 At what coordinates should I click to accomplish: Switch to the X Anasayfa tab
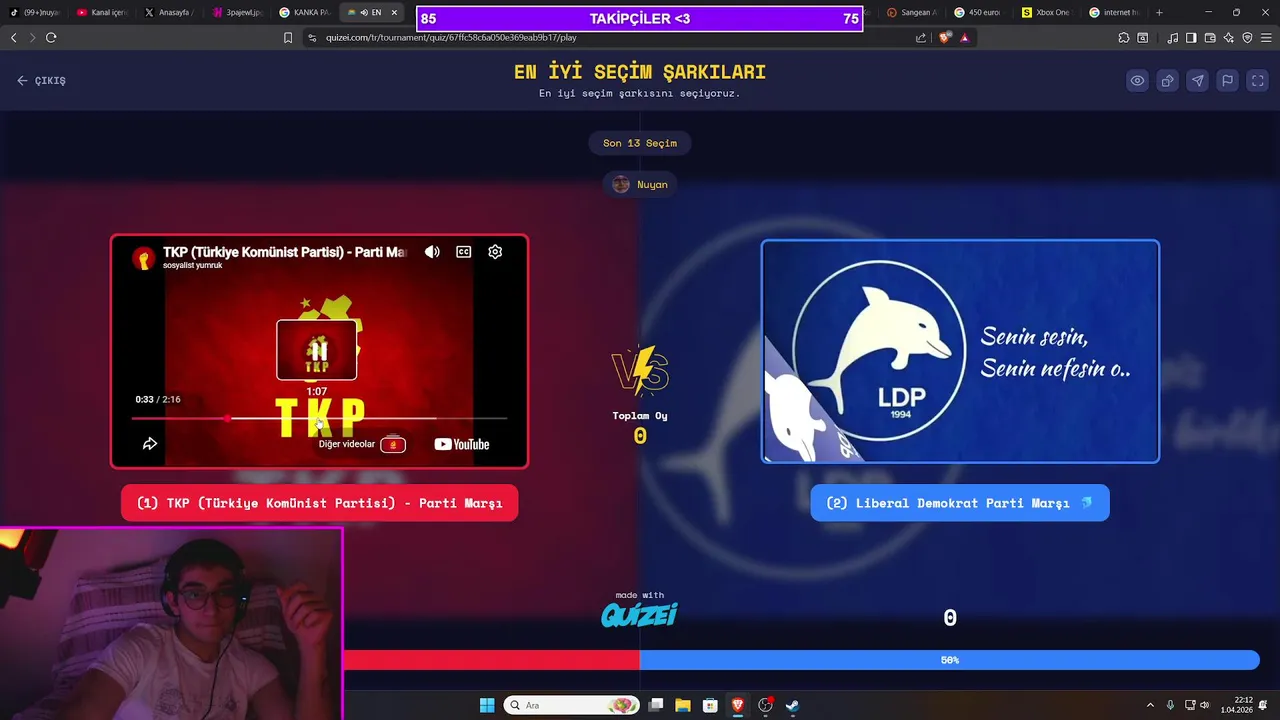pos(168,12)
